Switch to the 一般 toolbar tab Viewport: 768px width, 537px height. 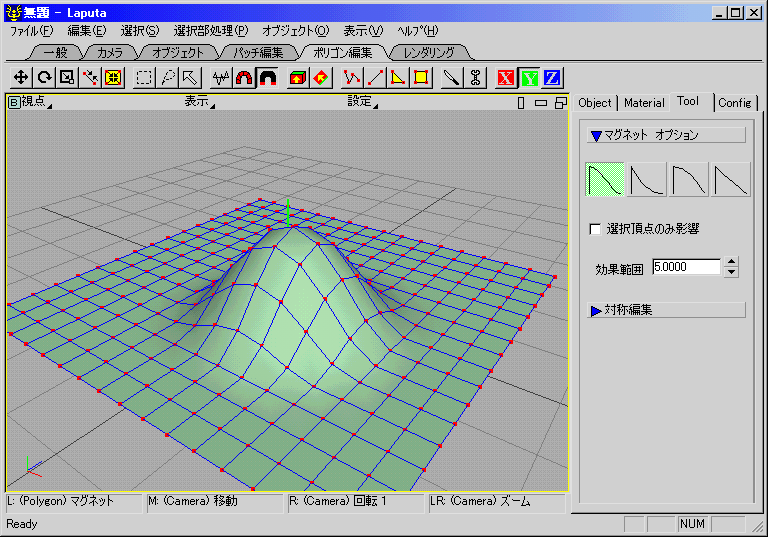coord(55,52)
